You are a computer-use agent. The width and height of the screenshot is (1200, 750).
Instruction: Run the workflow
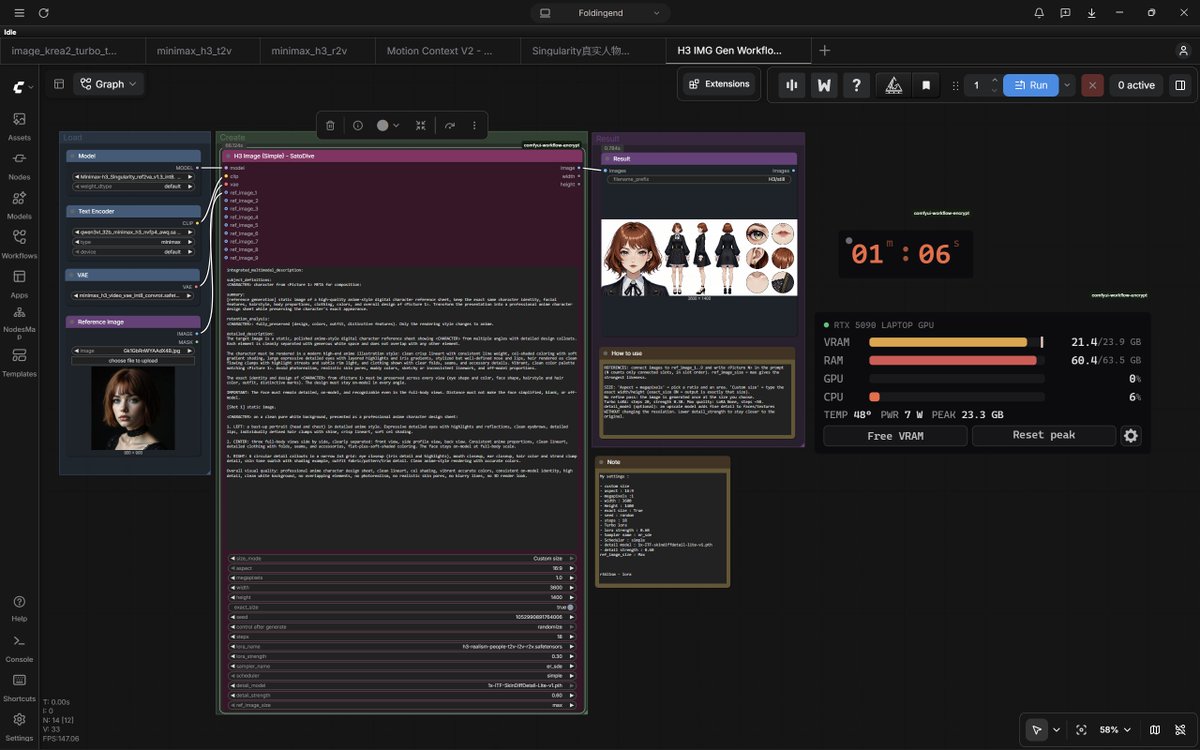click(x=1030, y=85)
